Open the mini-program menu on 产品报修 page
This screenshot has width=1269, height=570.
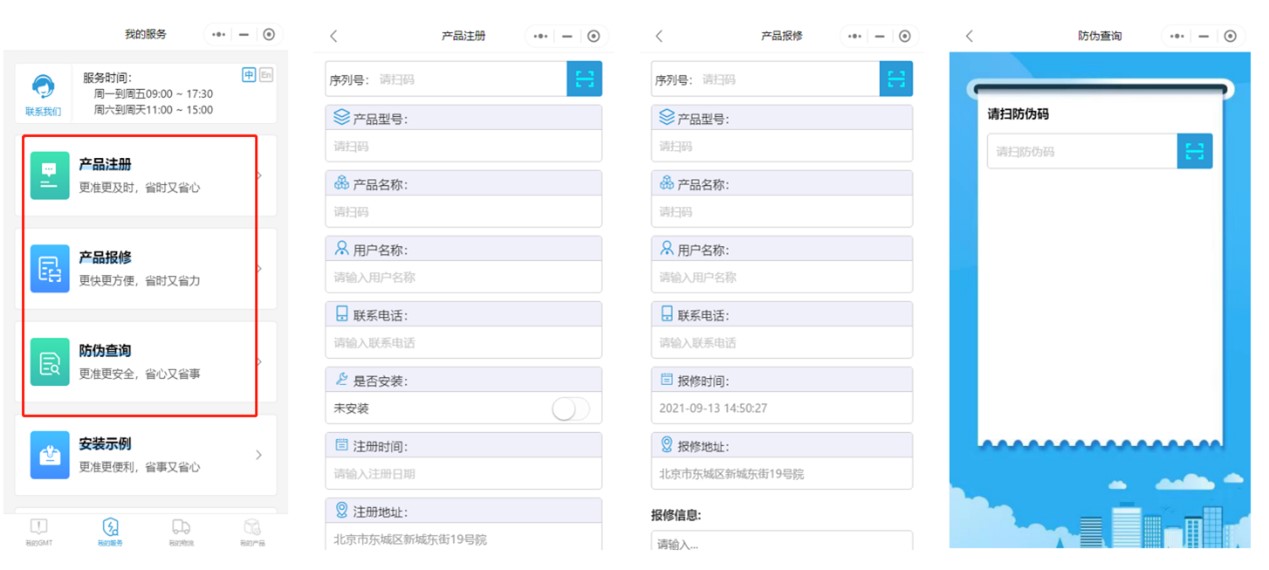(x=853, y=36)
